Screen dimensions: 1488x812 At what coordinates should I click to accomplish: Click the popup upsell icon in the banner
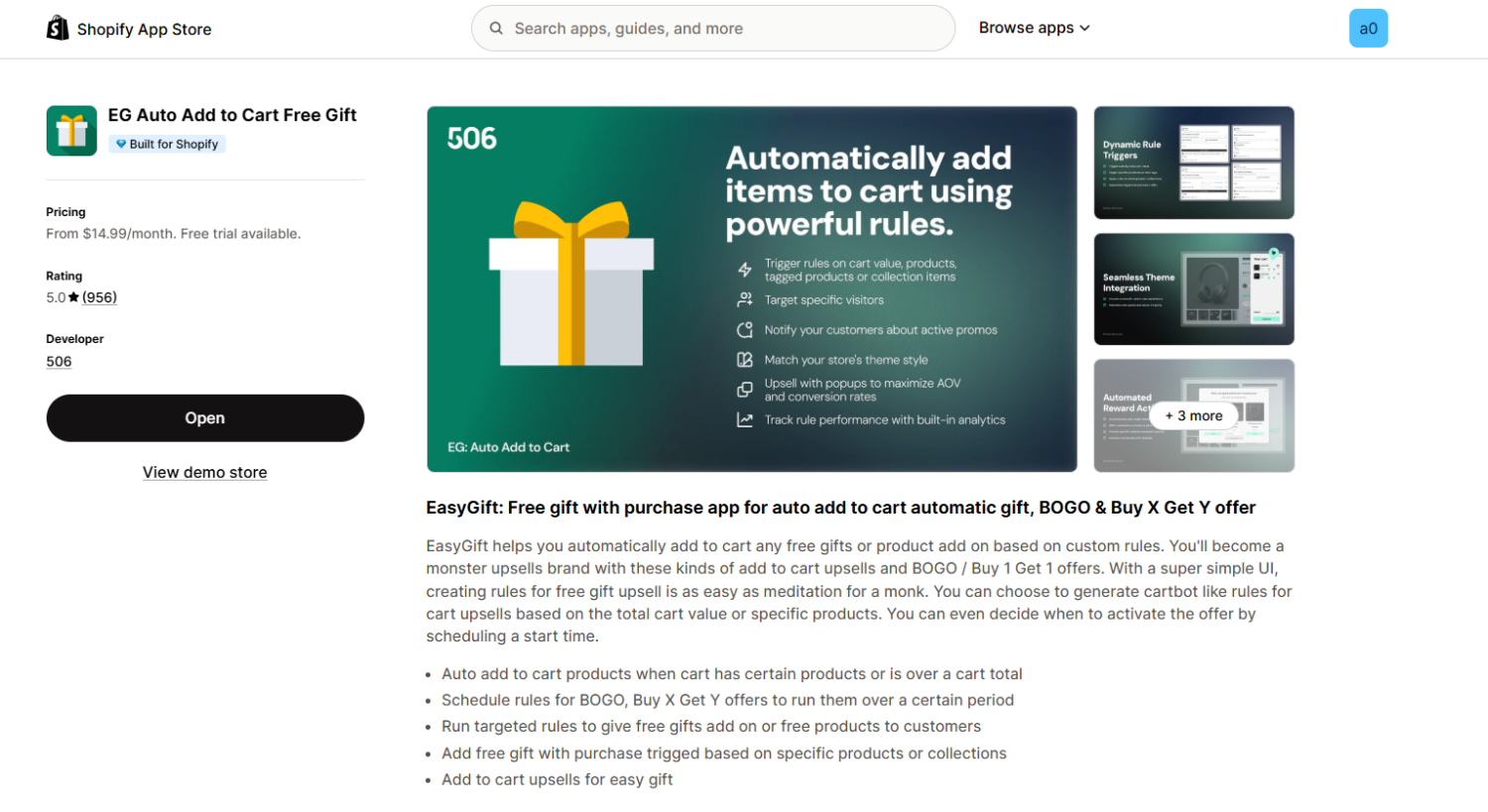[x=744, y=389]
